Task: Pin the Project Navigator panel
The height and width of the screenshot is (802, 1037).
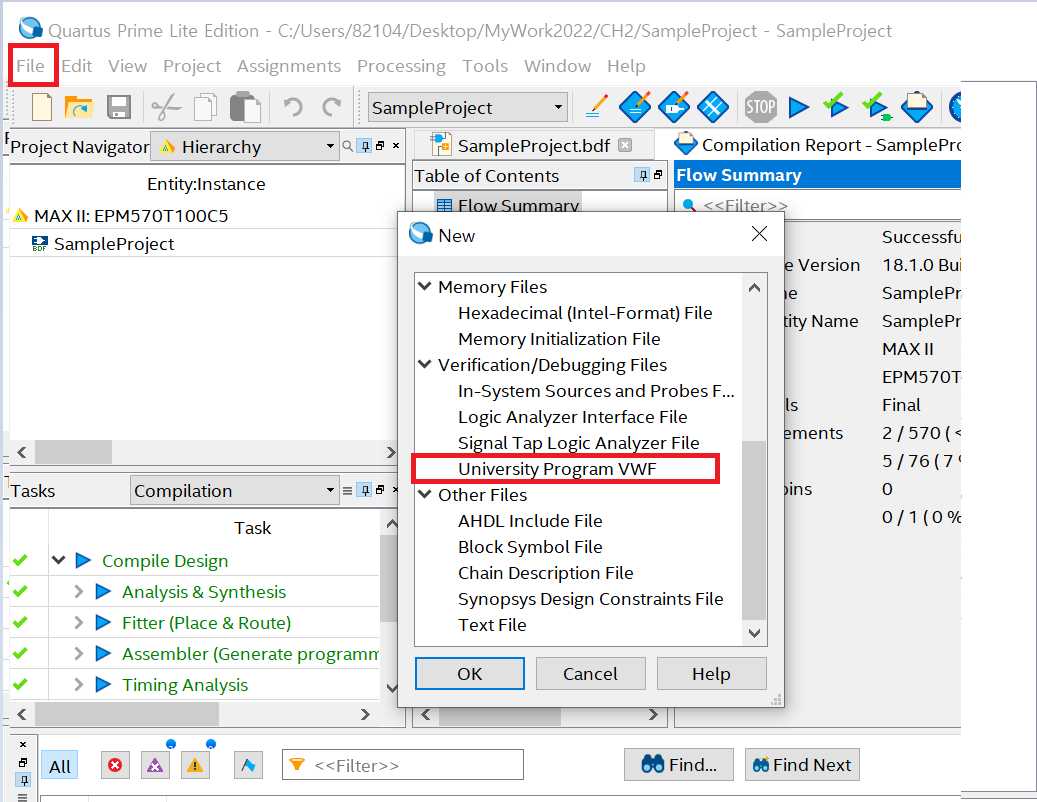Action: click(x=365, y=146)
